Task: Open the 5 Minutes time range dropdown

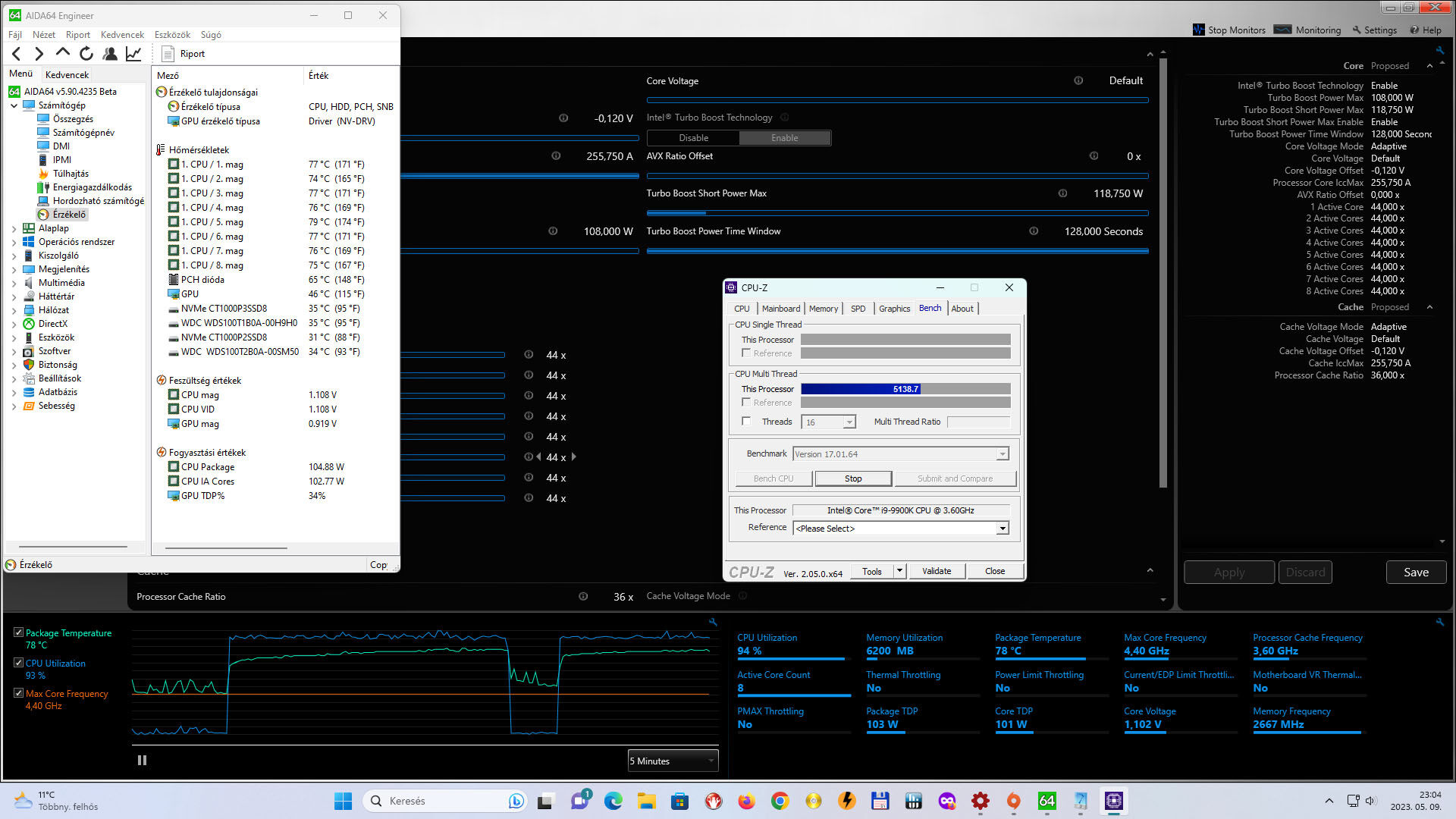Action: click(673, 761)
